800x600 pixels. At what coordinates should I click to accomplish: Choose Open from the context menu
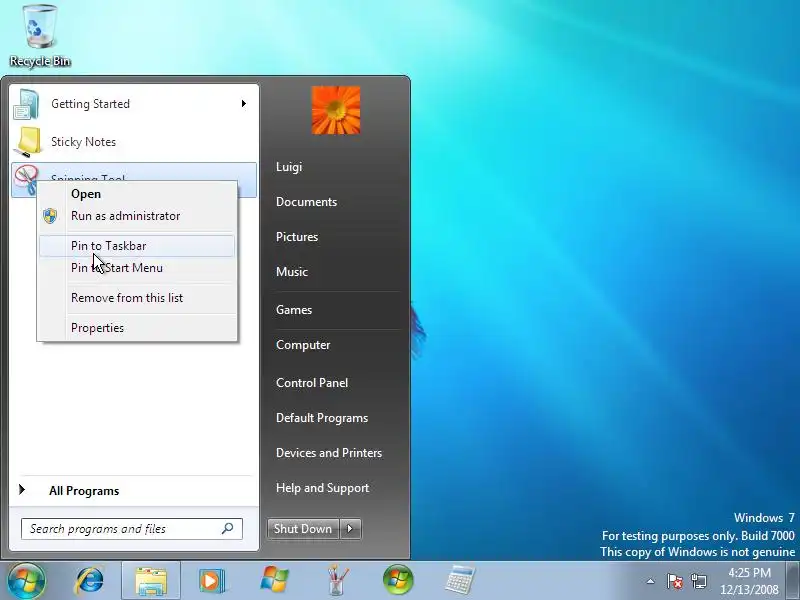[137, 194]
